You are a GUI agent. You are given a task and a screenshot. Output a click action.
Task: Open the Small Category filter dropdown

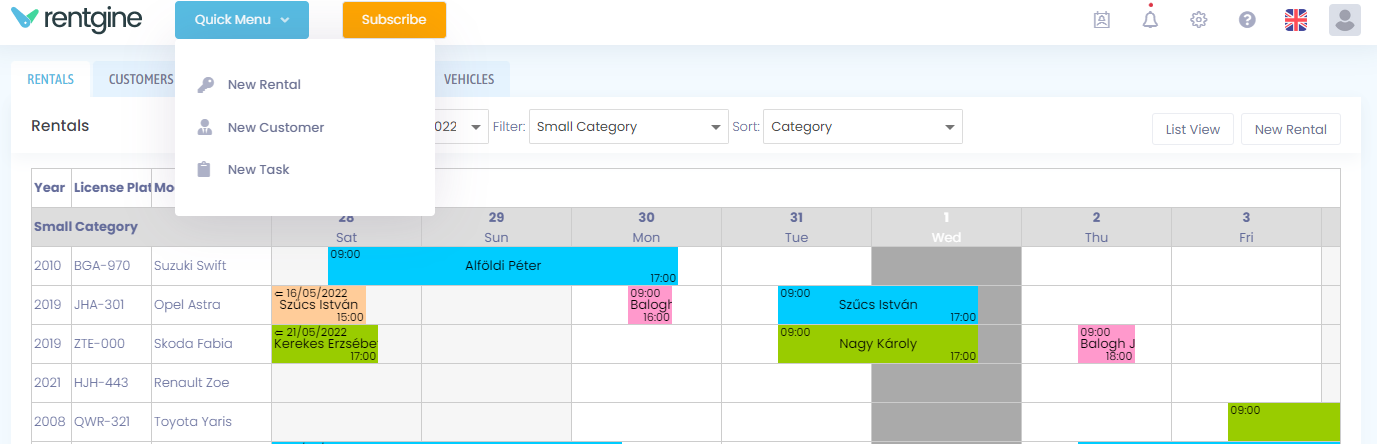coord(629,127)
